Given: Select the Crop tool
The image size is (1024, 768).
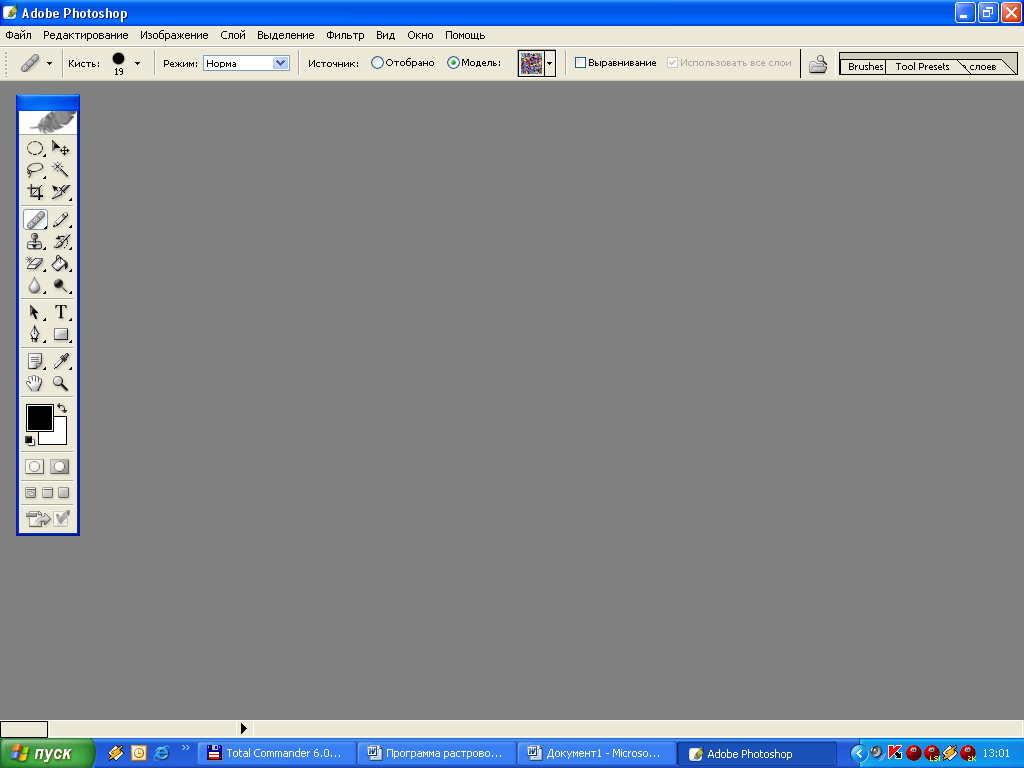Looking at the screenshot, I should tap(35, 192).
